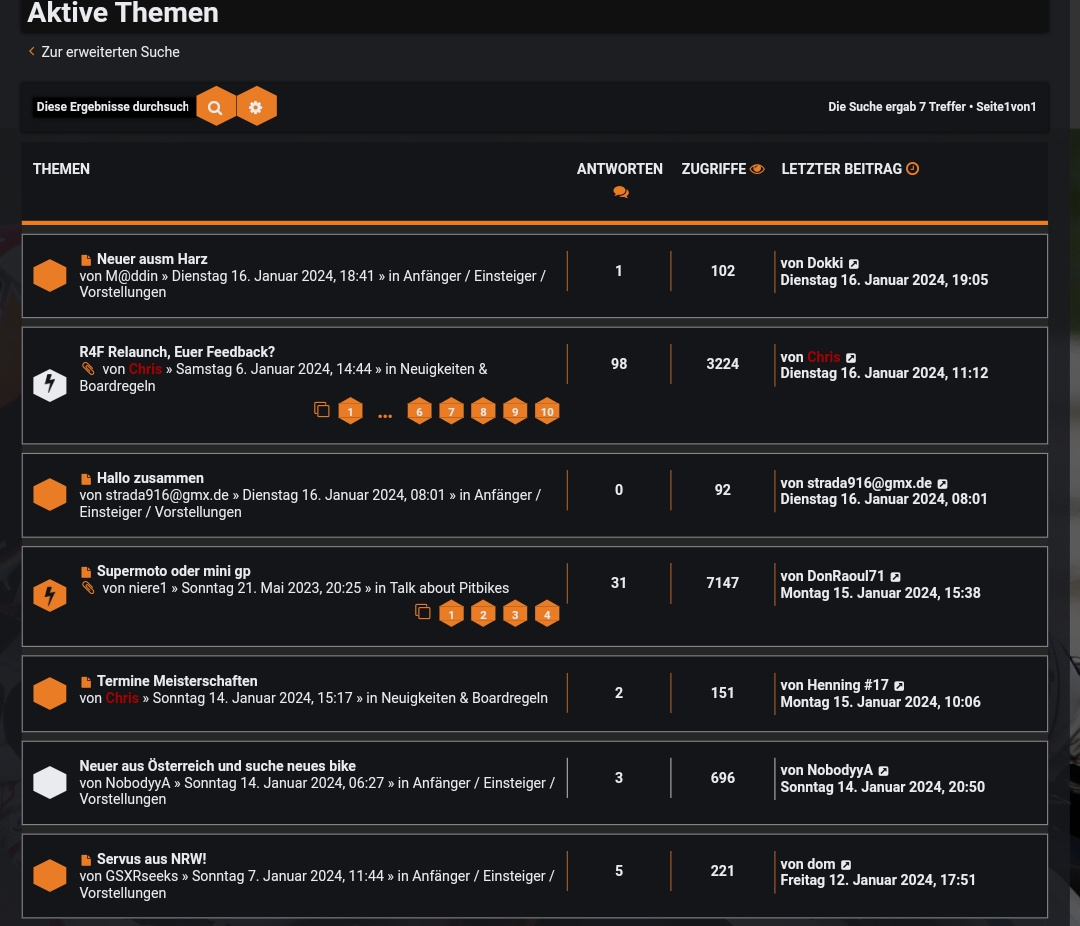Open Neuigkeiten & Boardregeln forum in Termine row

tap(464, 698)
